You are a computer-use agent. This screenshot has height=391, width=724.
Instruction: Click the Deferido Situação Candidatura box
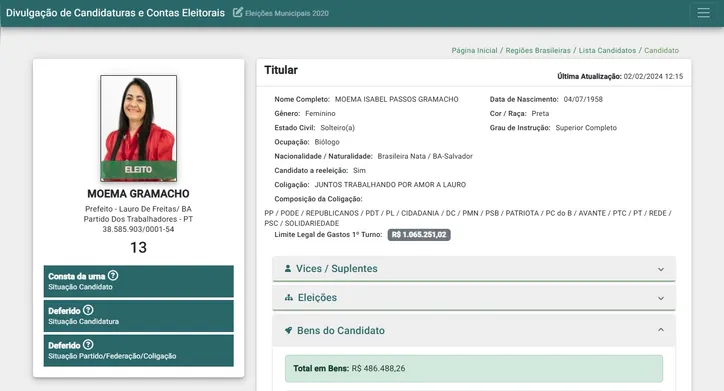point(139,316)
